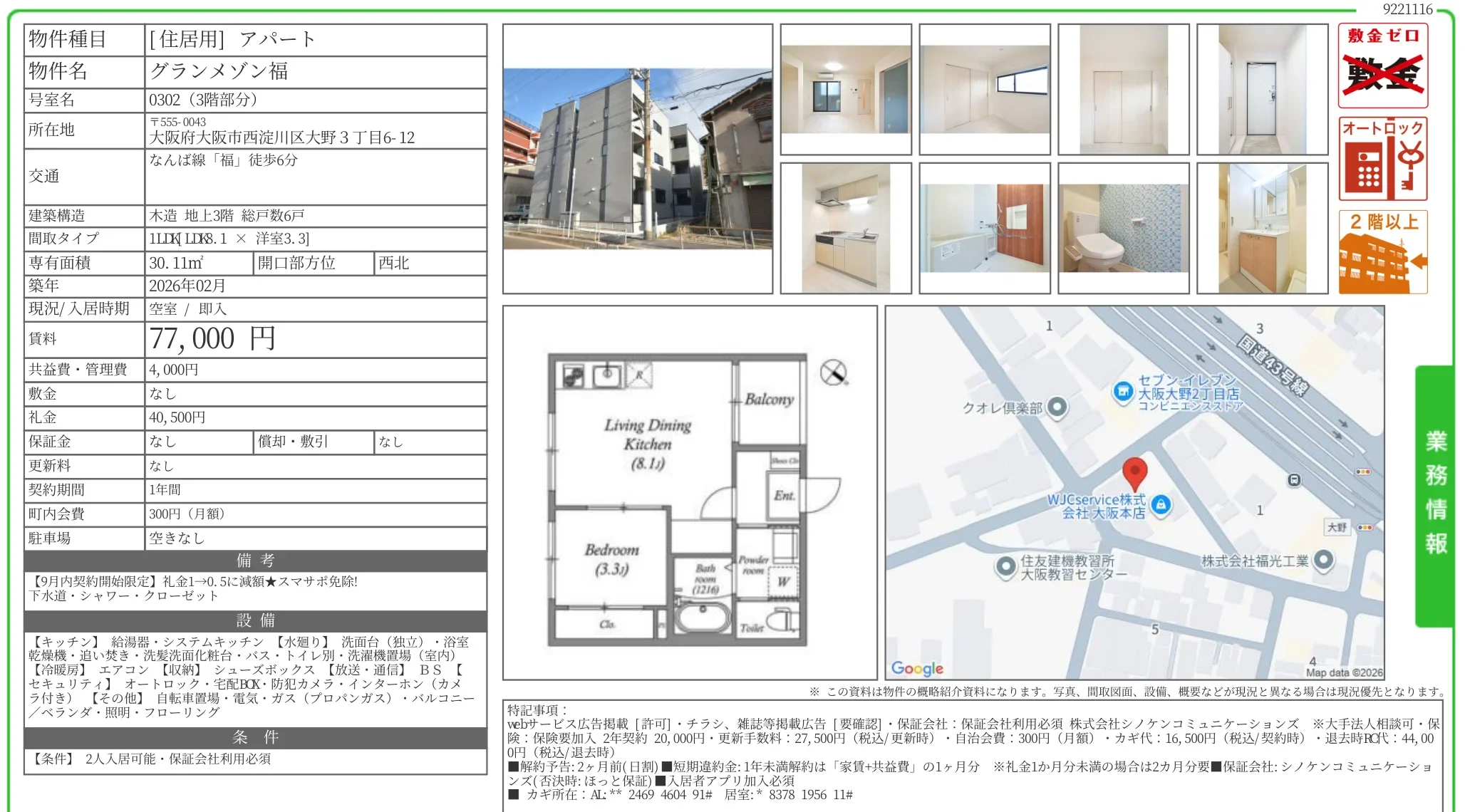Viewport: 1465px width, 812px height.
Task: Open the washbasin vanity photo thumbnail
Action: pyautogui.click(x=1263, y=229)
